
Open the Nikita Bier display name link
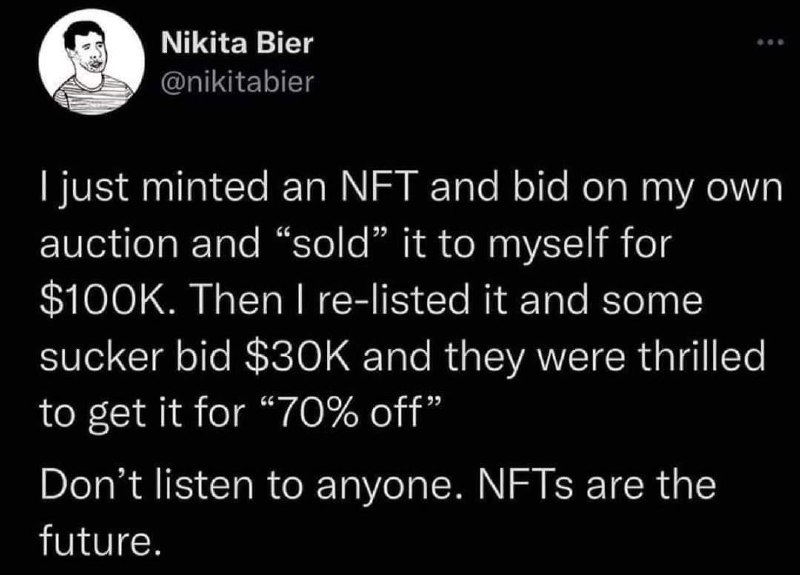coord(237,42)
